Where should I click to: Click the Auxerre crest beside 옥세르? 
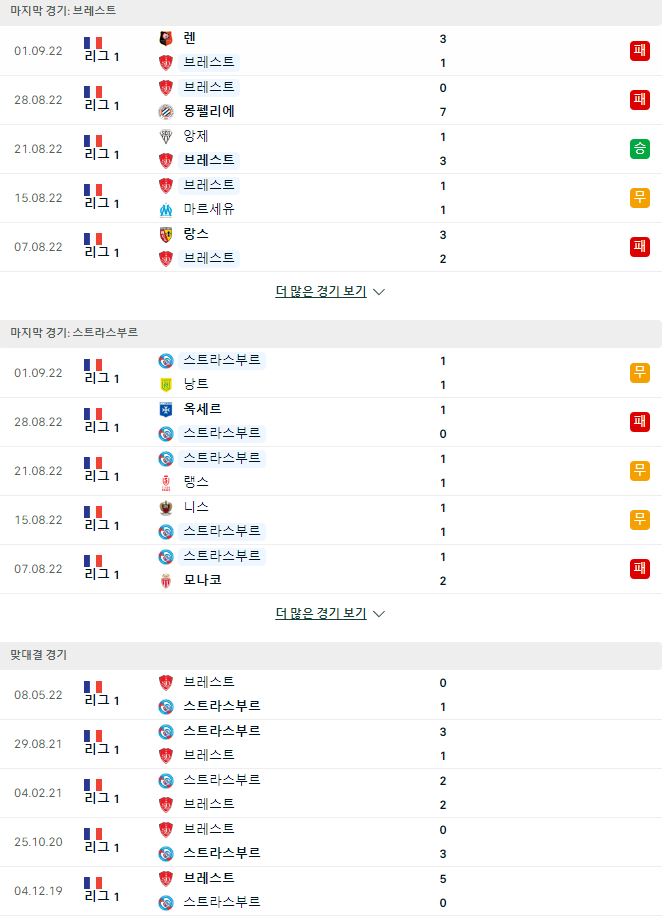click(166, 410)
